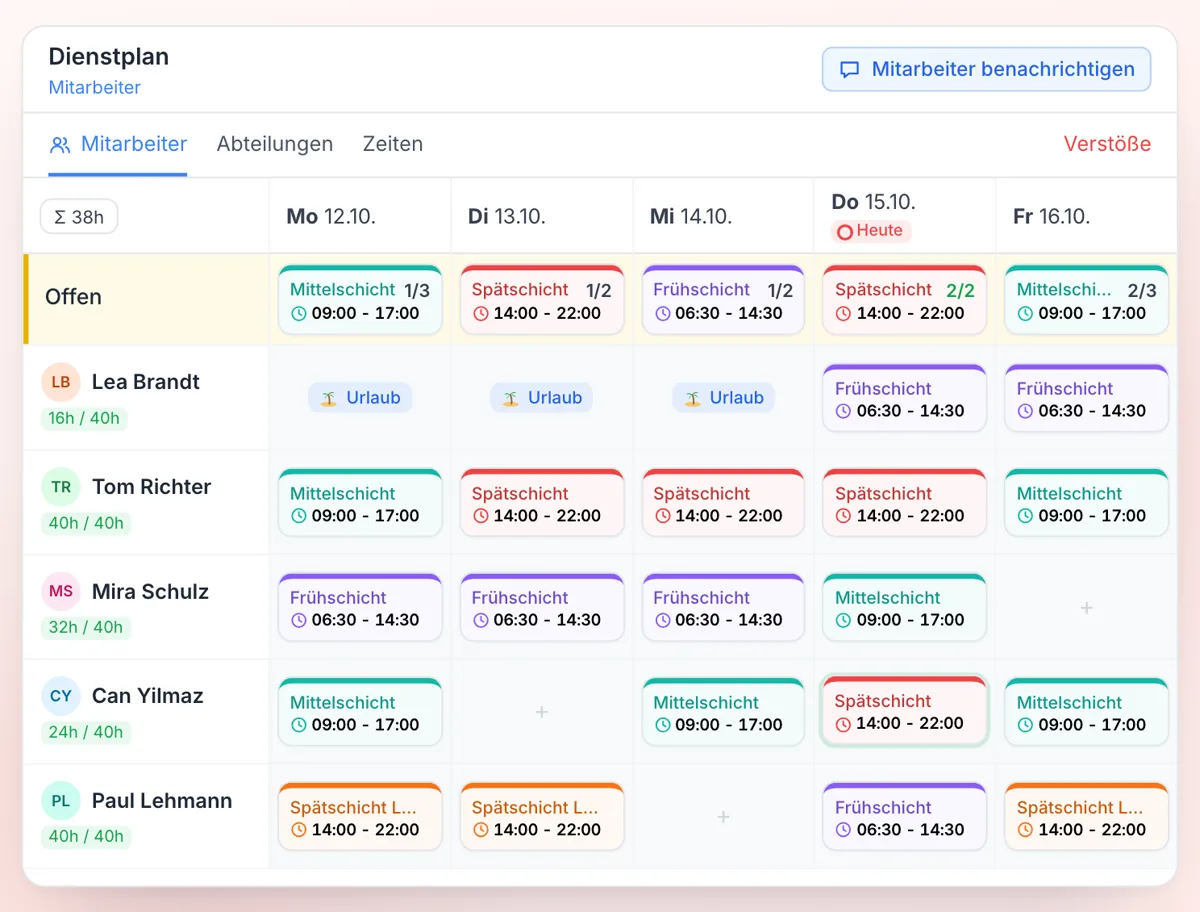Open Can Yilmaz's Mittelschicht on Monday
1200x912 pixels.
360,712
